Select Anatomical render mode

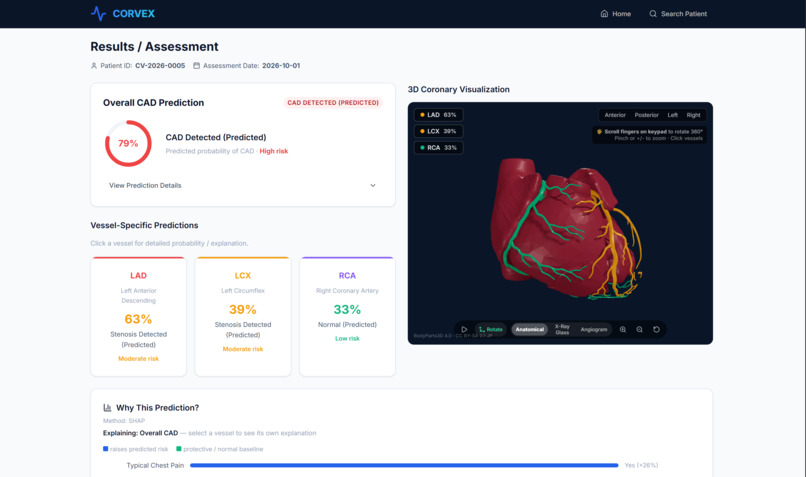coord(529,329)
